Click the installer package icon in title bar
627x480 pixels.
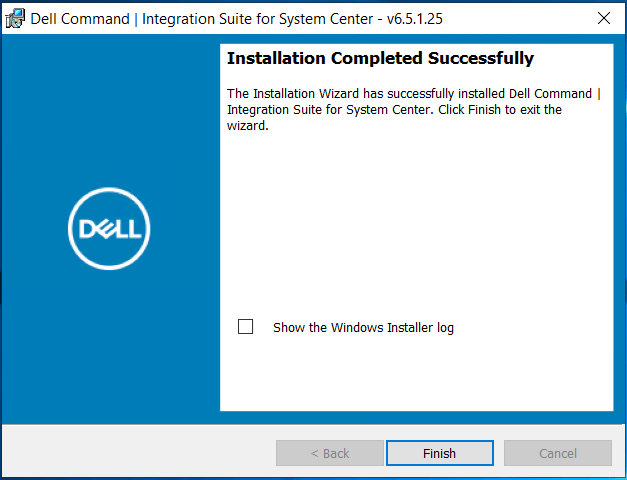pyautogui.click(x=15, y=18)
